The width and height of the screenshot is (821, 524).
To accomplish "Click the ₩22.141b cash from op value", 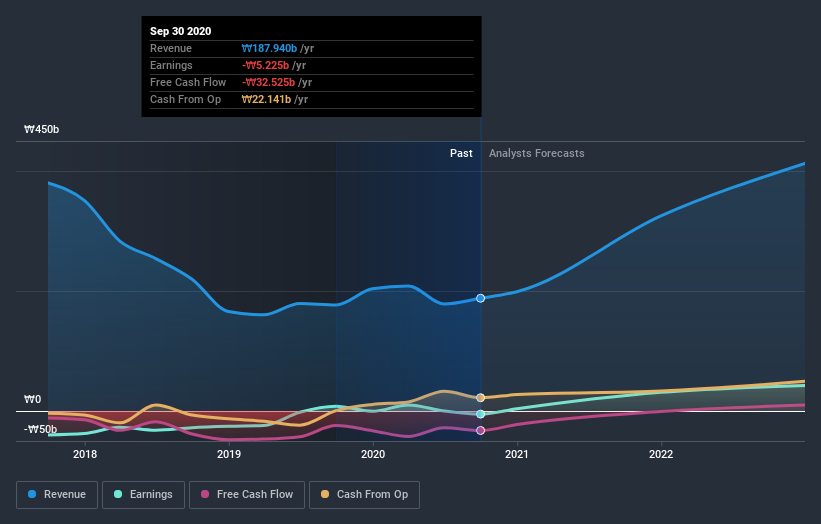I will coord(267,99).
